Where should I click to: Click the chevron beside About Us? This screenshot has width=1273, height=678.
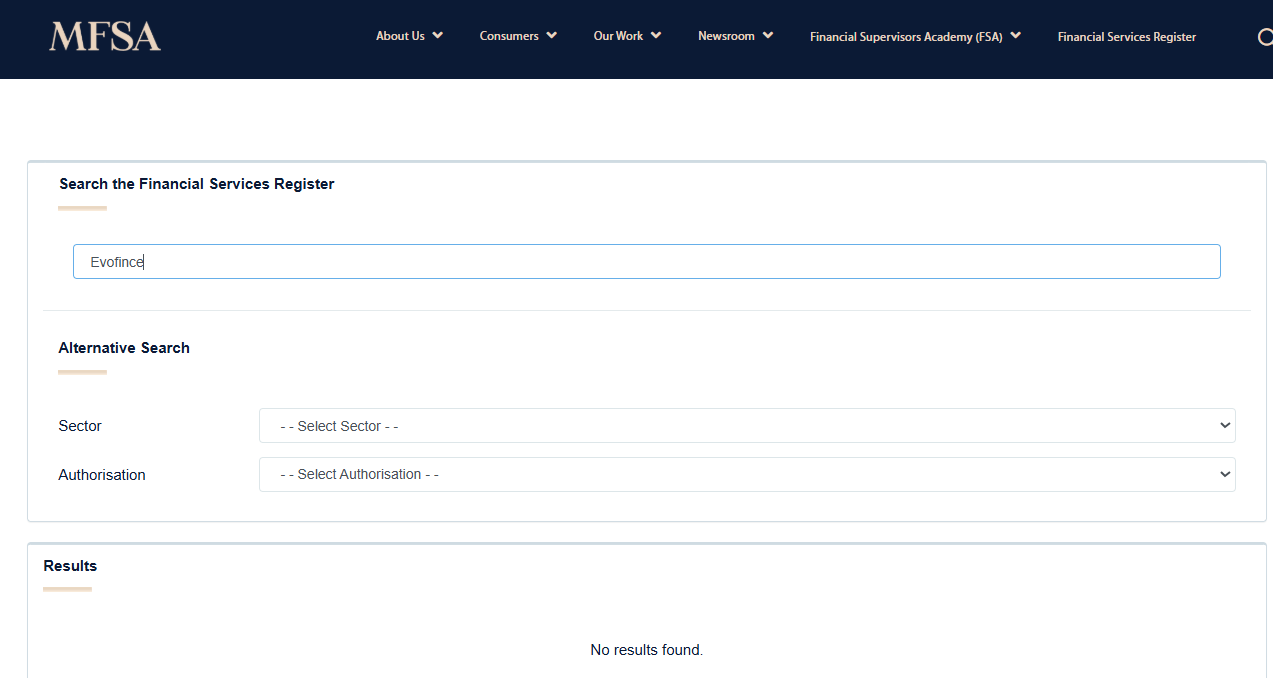(438, 35)
